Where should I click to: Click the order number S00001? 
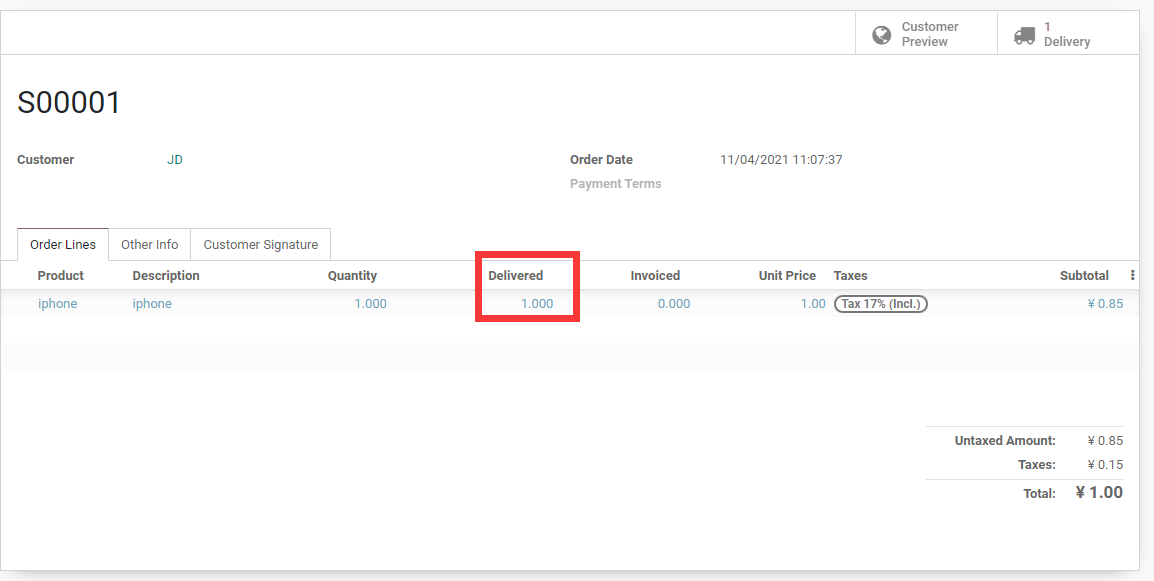(68, 102)
